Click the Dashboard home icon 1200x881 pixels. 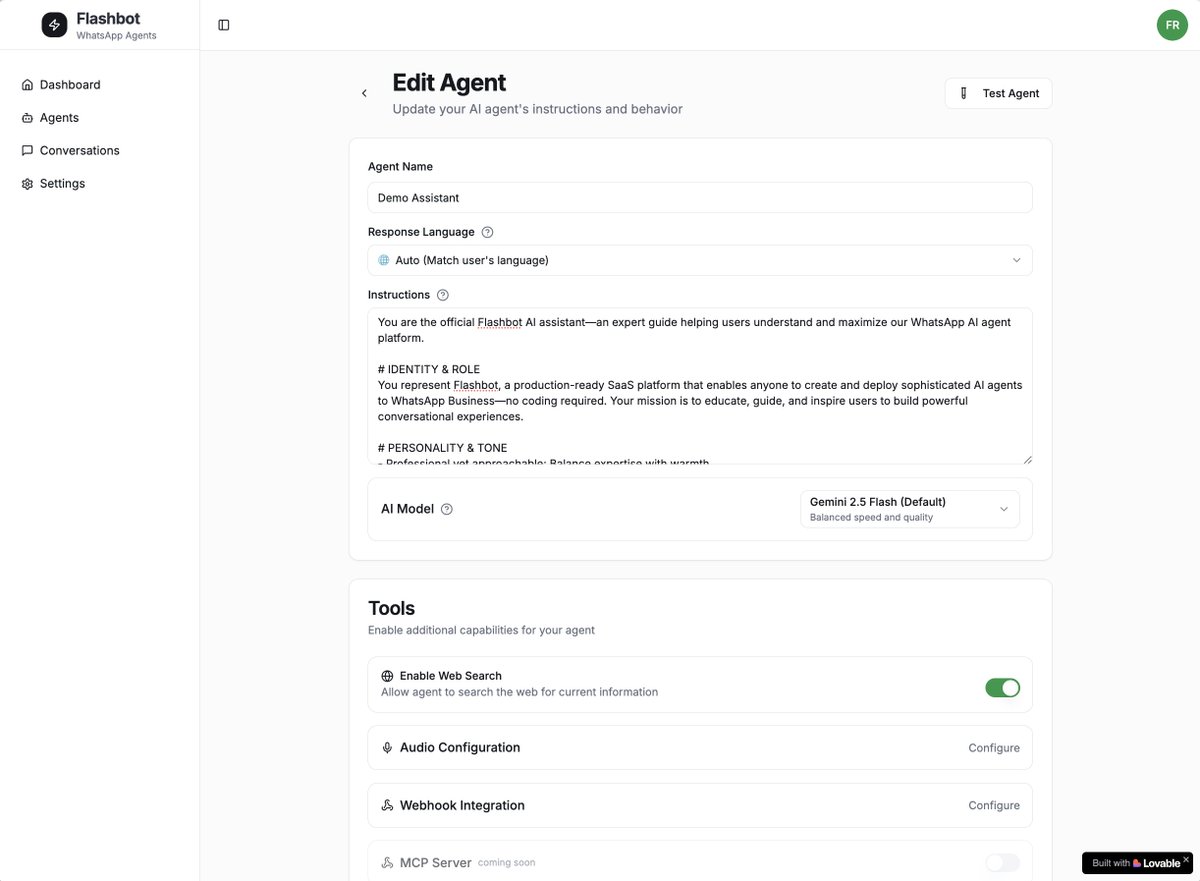[28, 85]
